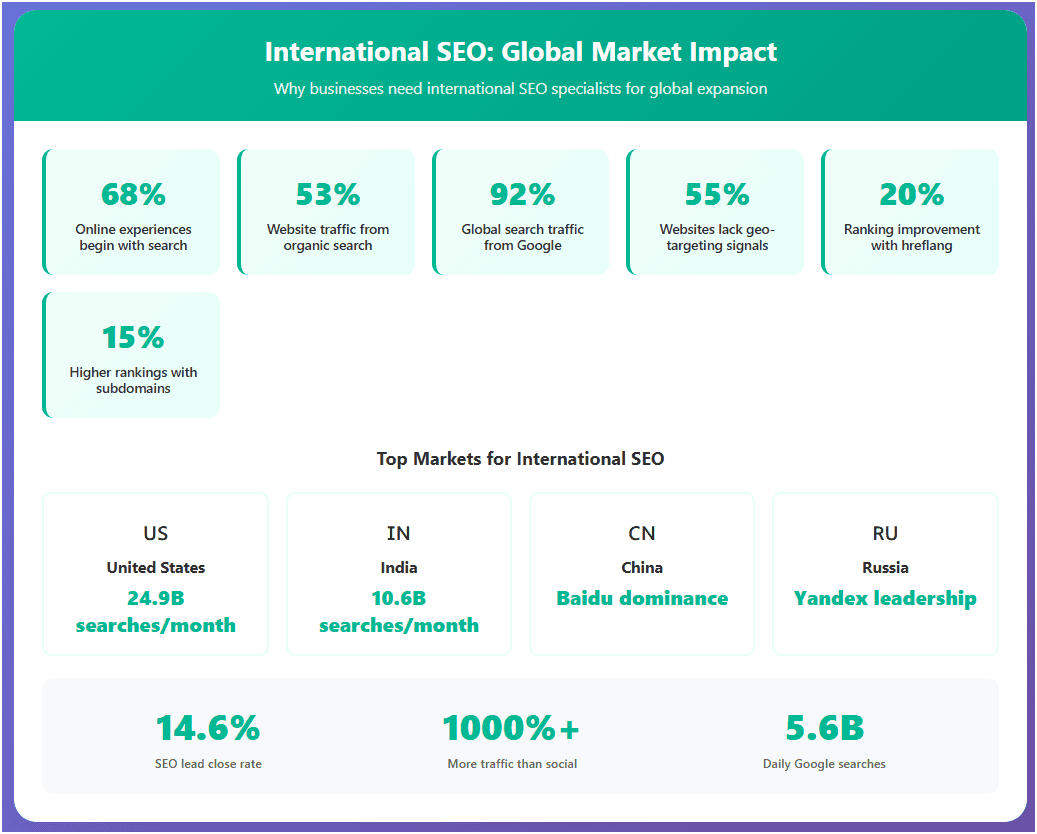Click the "10.6B searches/month" text
The image size is (1037, 834).
click(398, 612)
